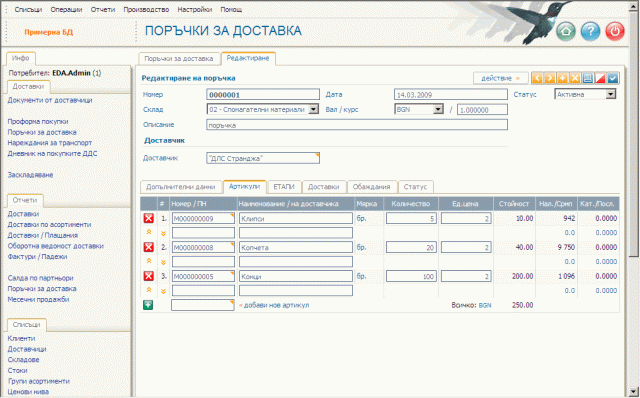Click the vertical scrollbar down arrow
640x398 pixels.
[x=633, y=391]
